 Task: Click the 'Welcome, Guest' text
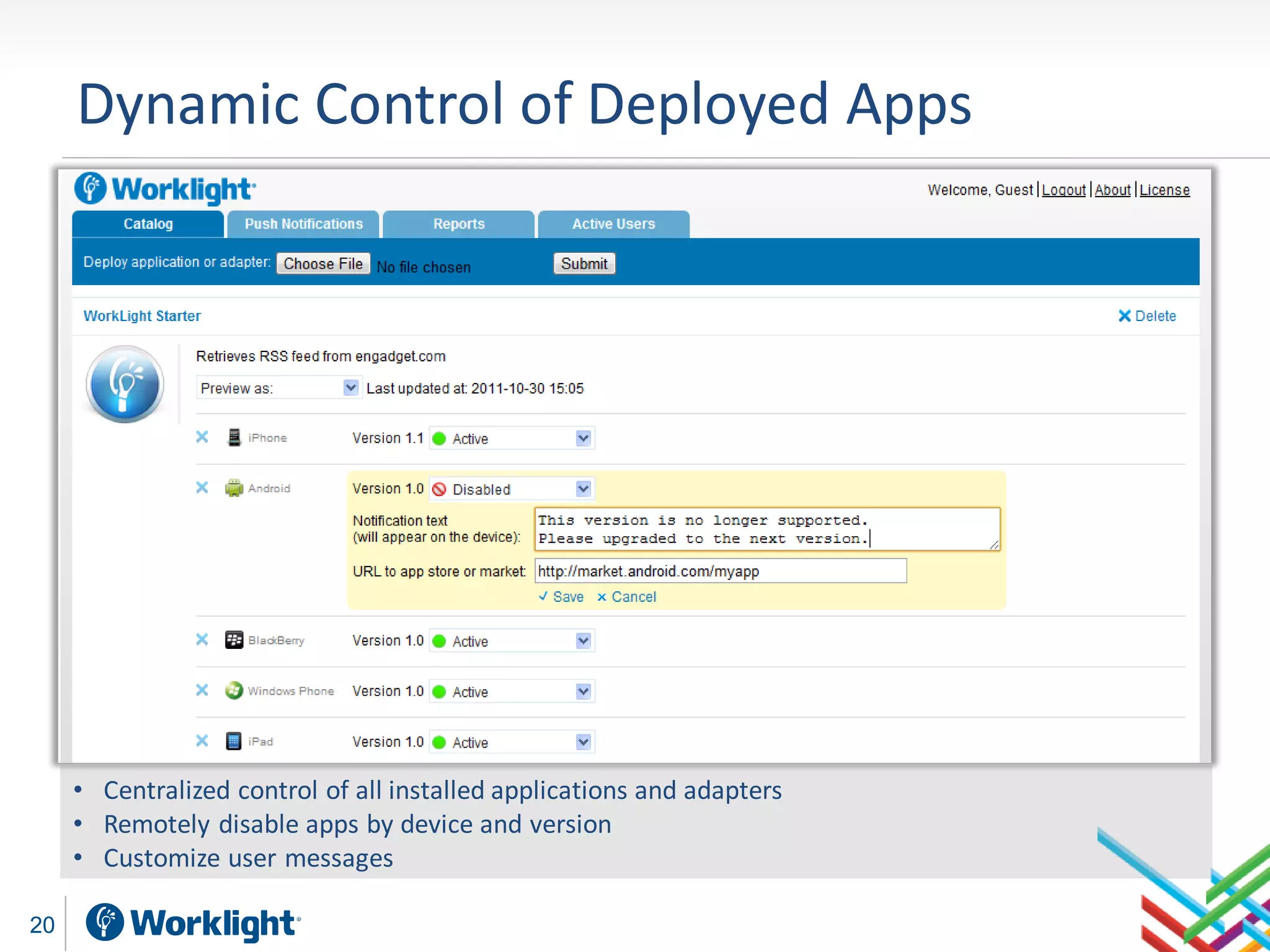[980, 190]
